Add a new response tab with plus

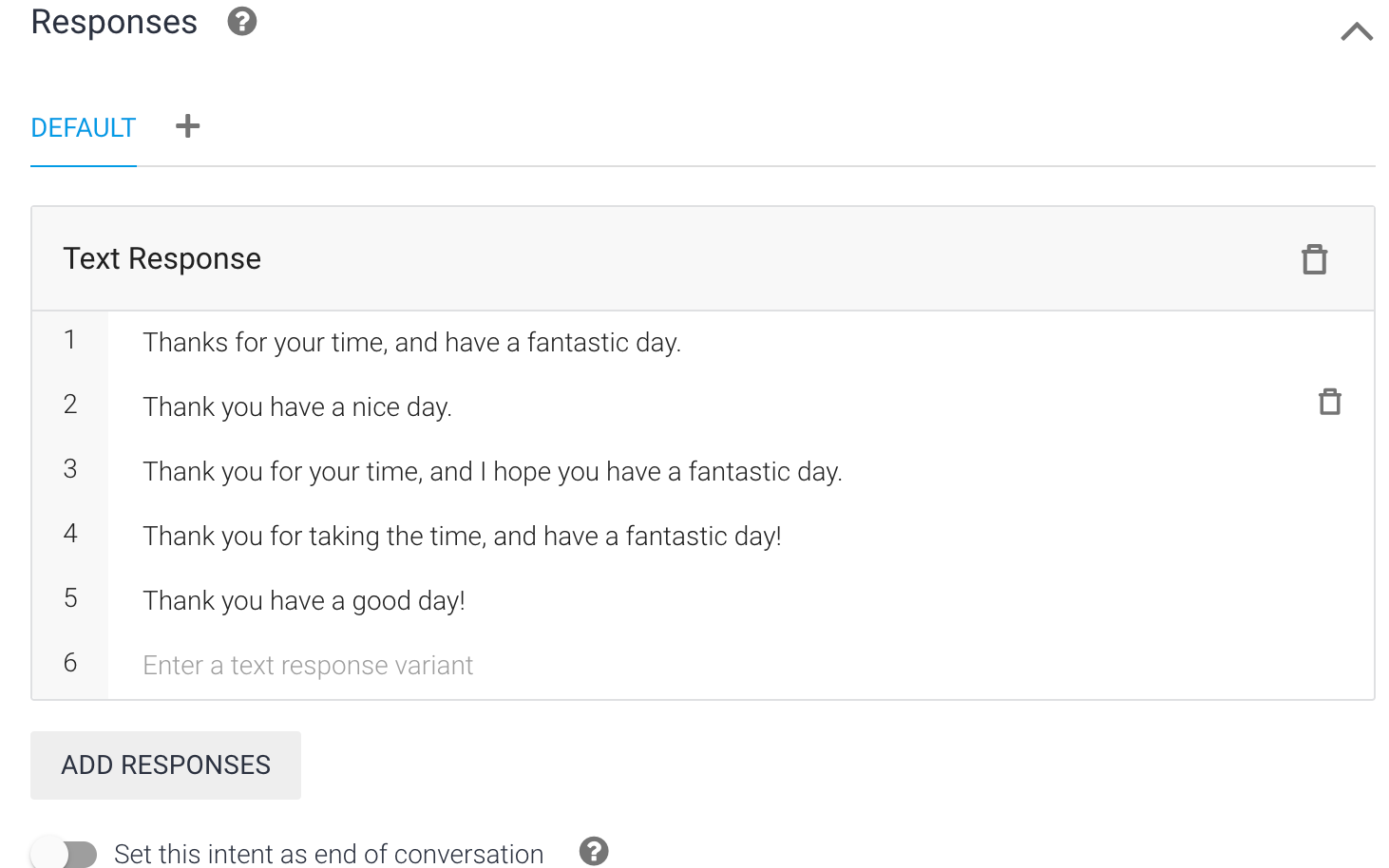coord(188,126)
